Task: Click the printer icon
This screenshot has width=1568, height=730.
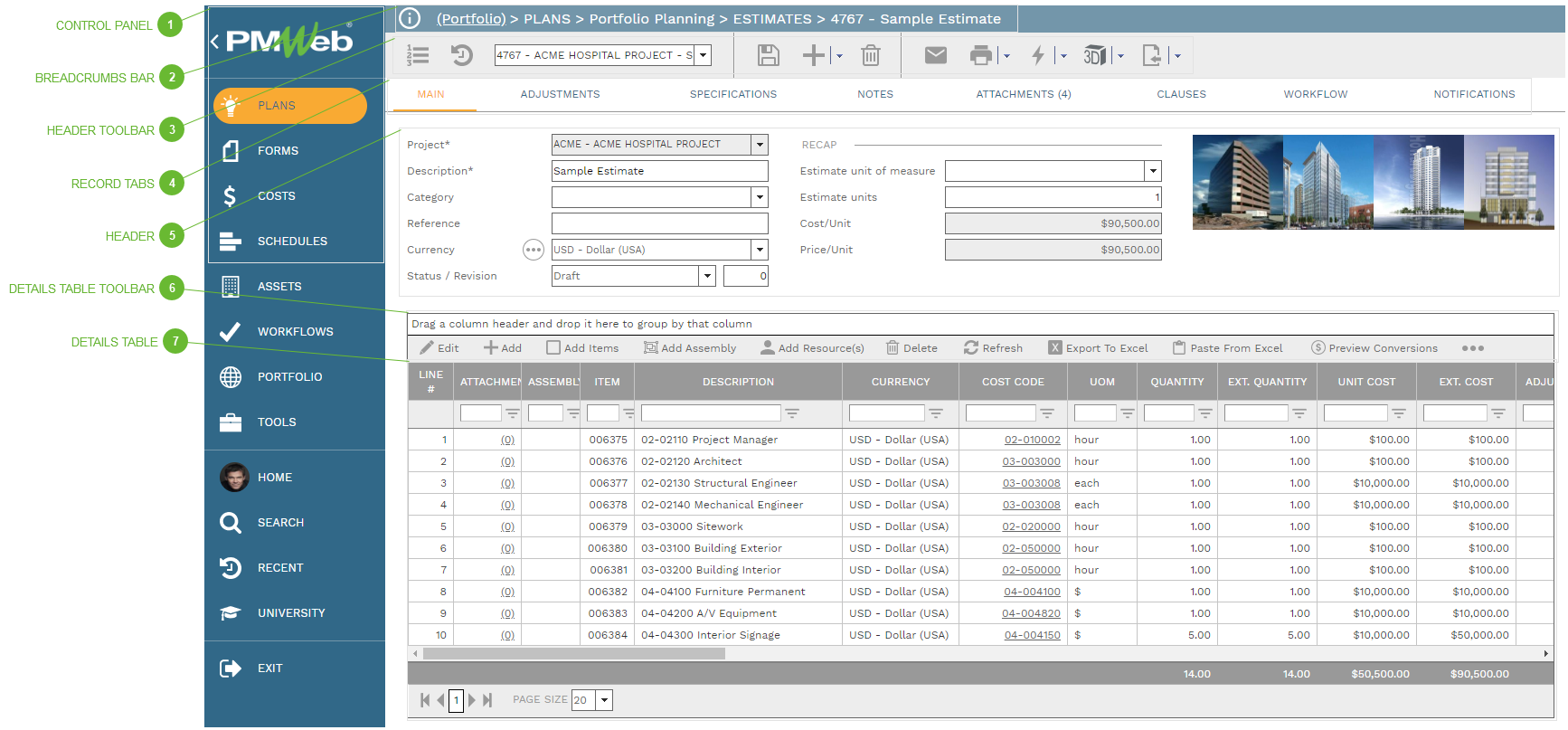Action: pos(981,55)
